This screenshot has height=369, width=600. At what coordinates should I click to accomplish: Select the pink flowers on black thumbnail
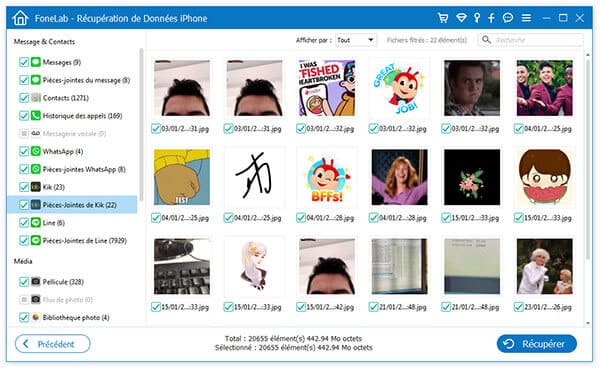click(x=472, y=177)
